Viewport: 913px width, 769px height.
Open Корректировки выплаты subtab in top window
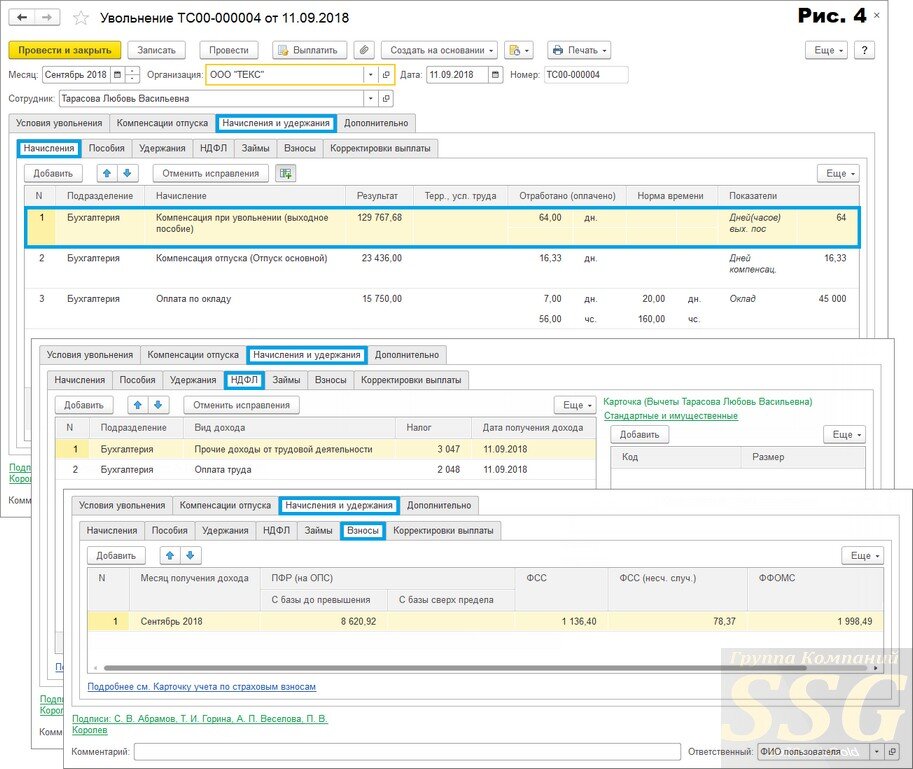(380, 148)
